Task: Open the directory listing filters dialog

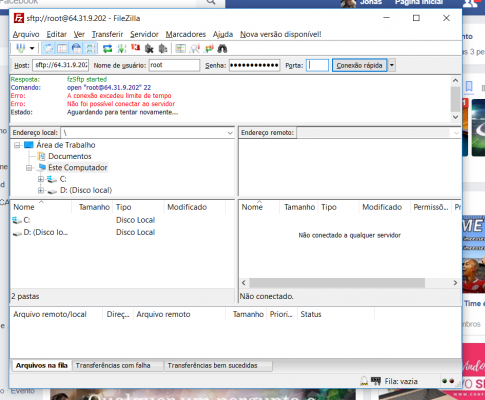Action: 180,48
